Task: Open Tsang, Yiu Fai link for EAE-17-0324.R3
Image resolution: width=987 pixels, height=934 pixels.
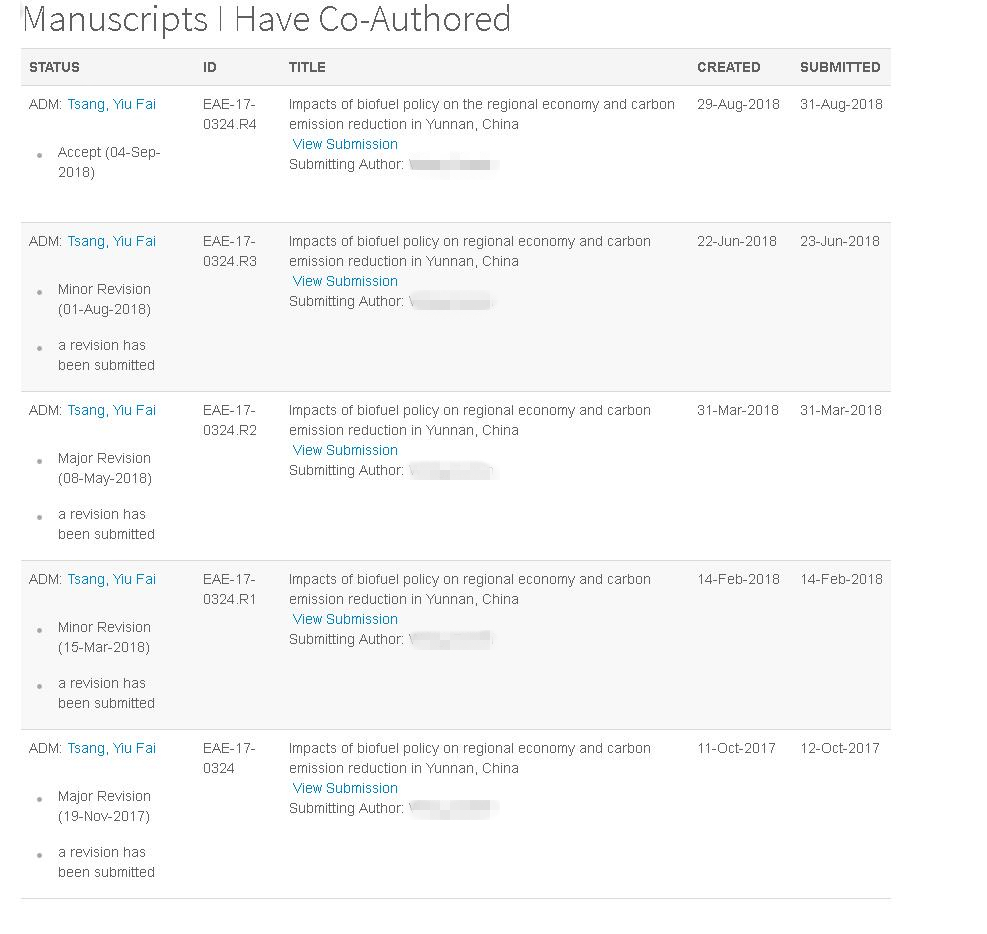Action: (112, 241)
